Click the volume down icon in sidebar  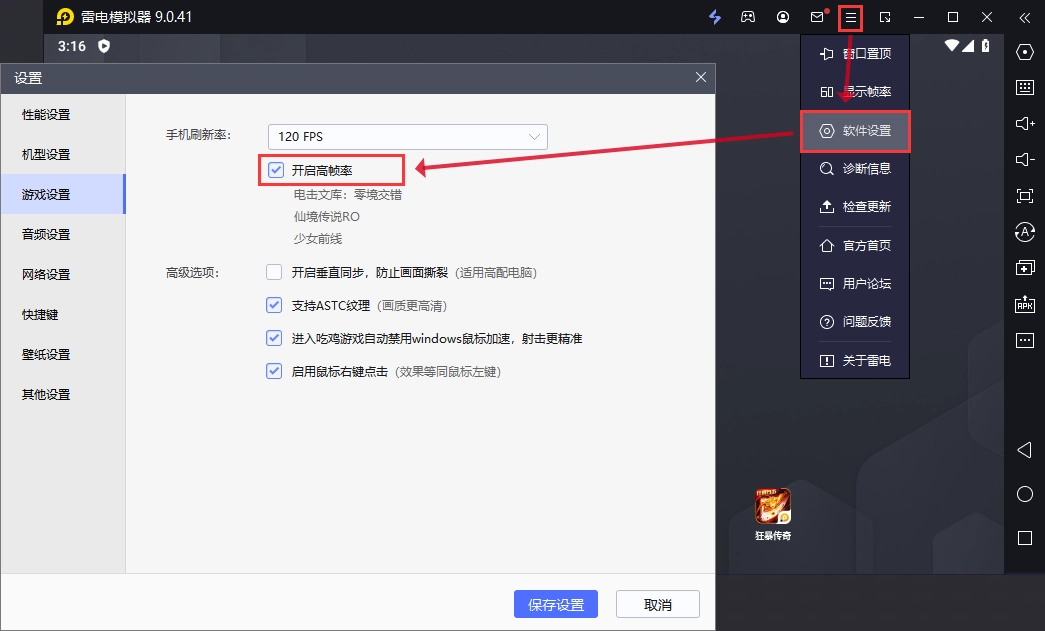pos(1025,159)
